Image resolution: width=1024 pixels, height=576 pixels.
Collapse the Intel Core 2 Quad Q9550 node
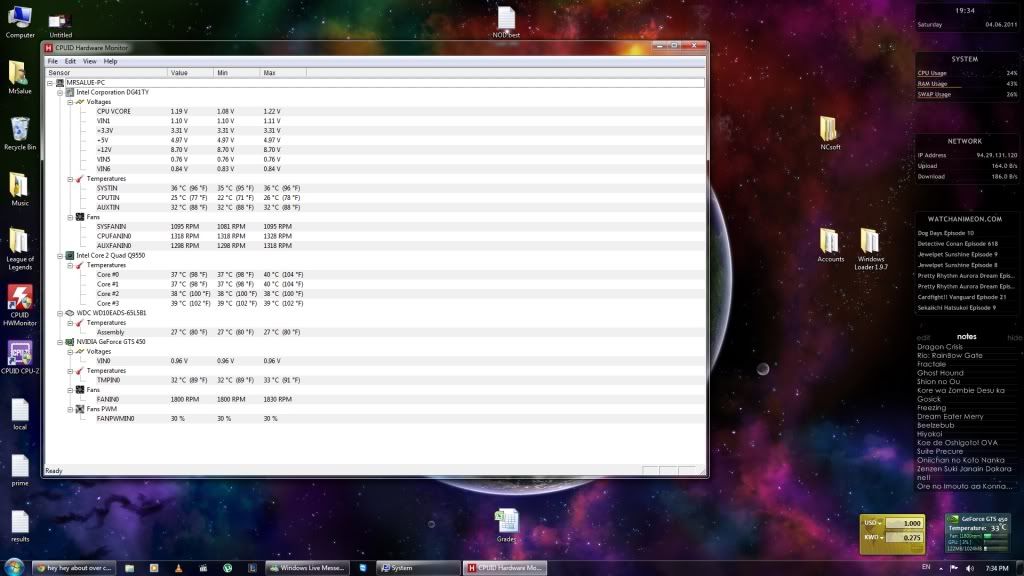(x=60, y=256)
